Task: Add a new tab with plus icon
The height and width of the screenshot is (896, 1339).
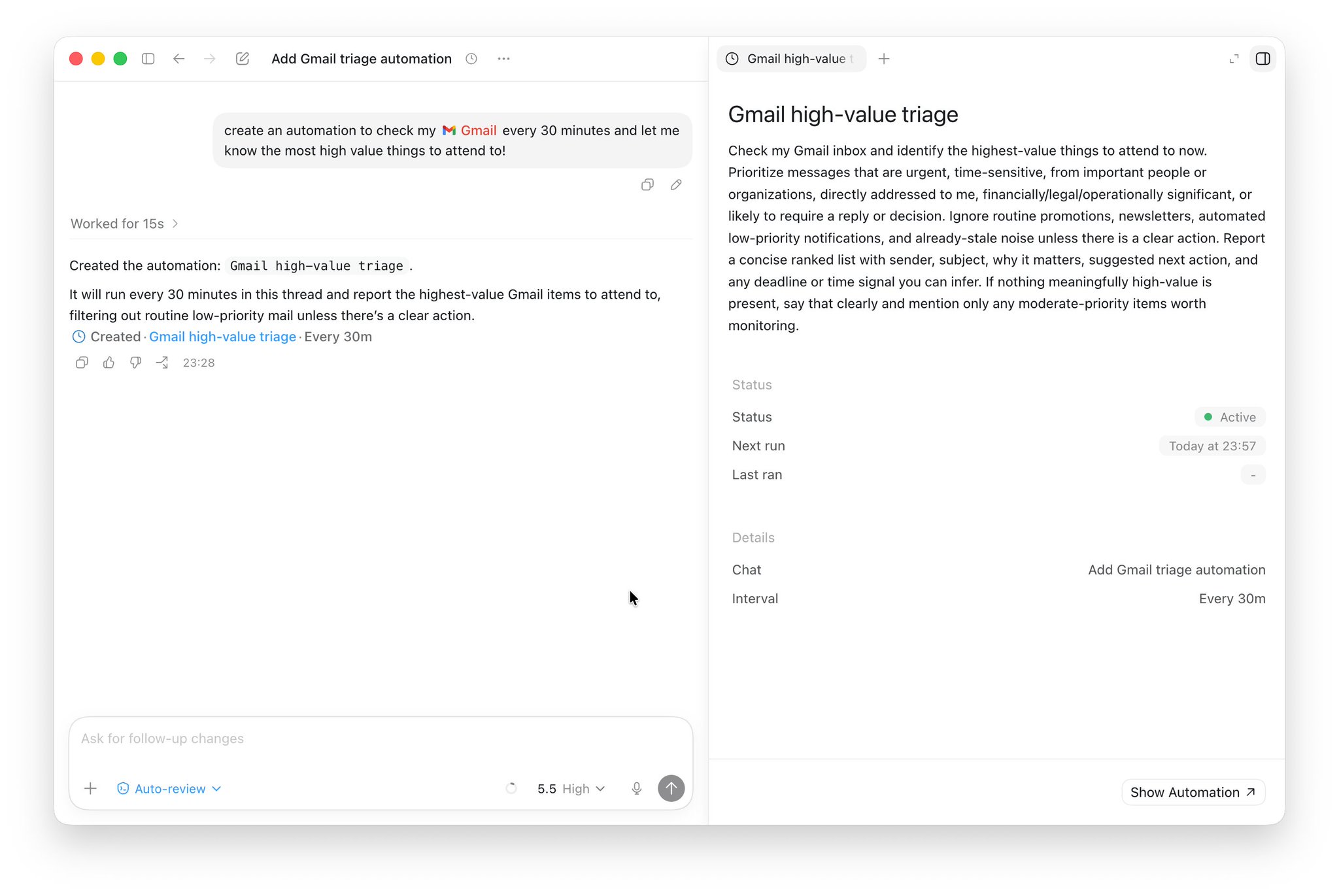Action: click(x=884, y=59)
